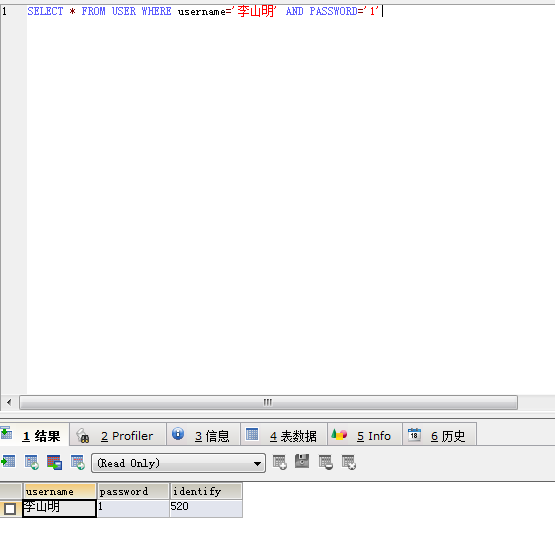
Task: Open the (Read Only) dropdown
Action: click(178, 463)
